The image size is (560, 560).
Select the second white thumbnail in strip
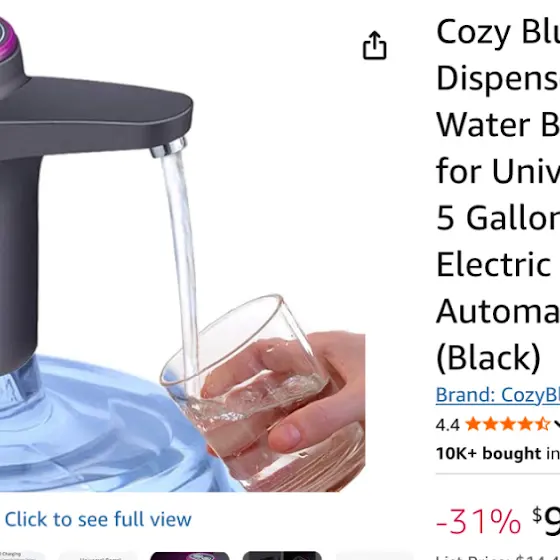tap(98, 556)
